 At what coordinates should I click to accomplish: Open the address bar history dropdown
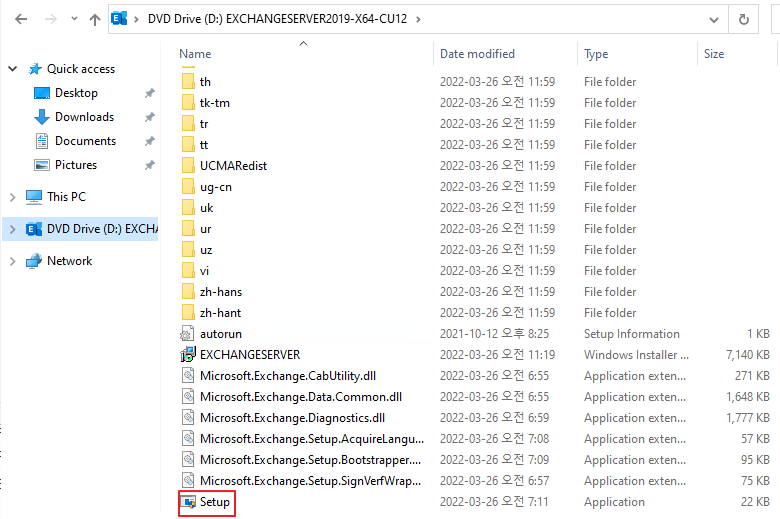(714, 19)
